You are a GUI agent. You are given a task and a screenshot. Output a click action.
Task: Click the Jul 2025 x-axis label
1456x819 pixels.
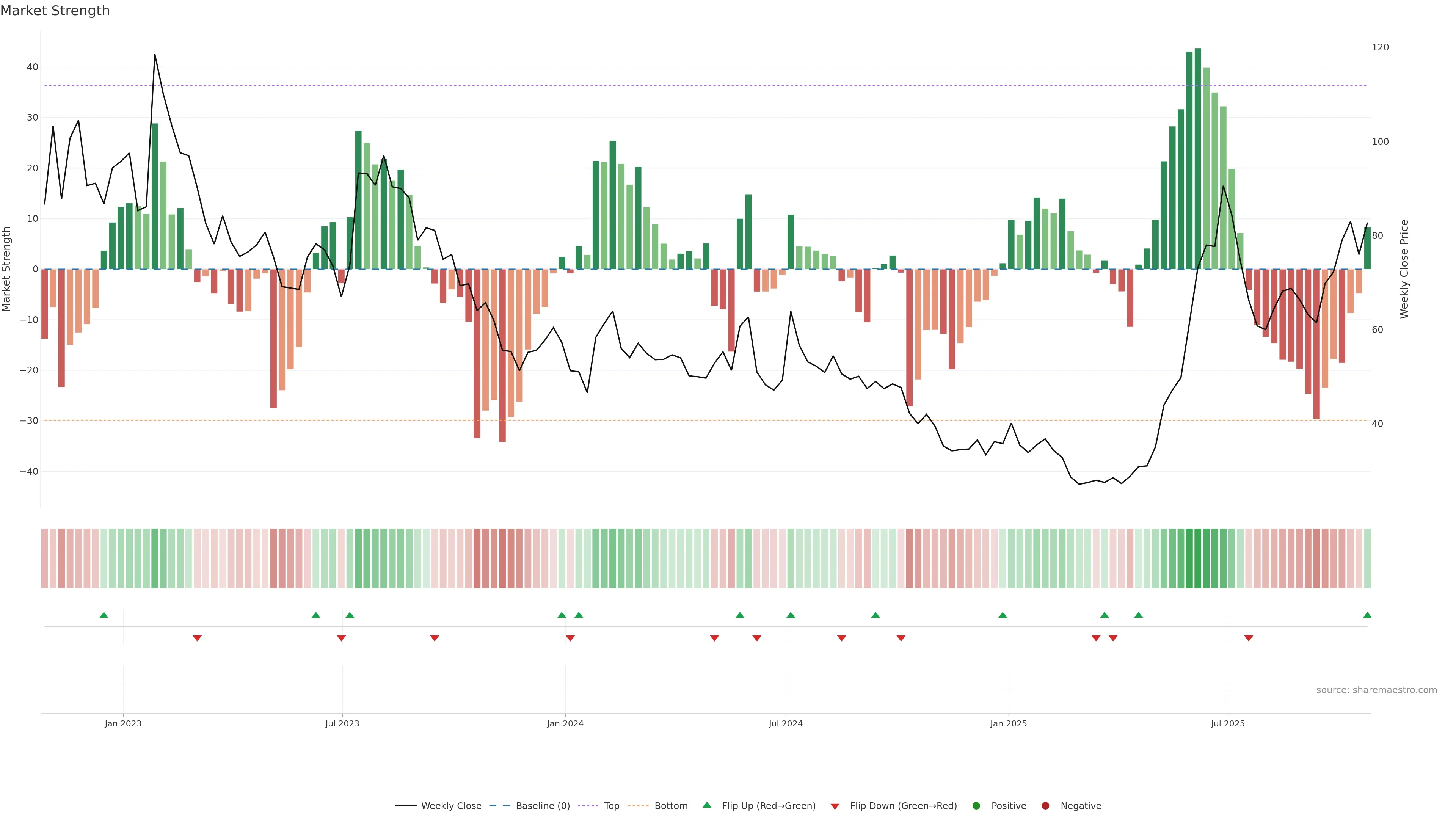point(1227,723)
